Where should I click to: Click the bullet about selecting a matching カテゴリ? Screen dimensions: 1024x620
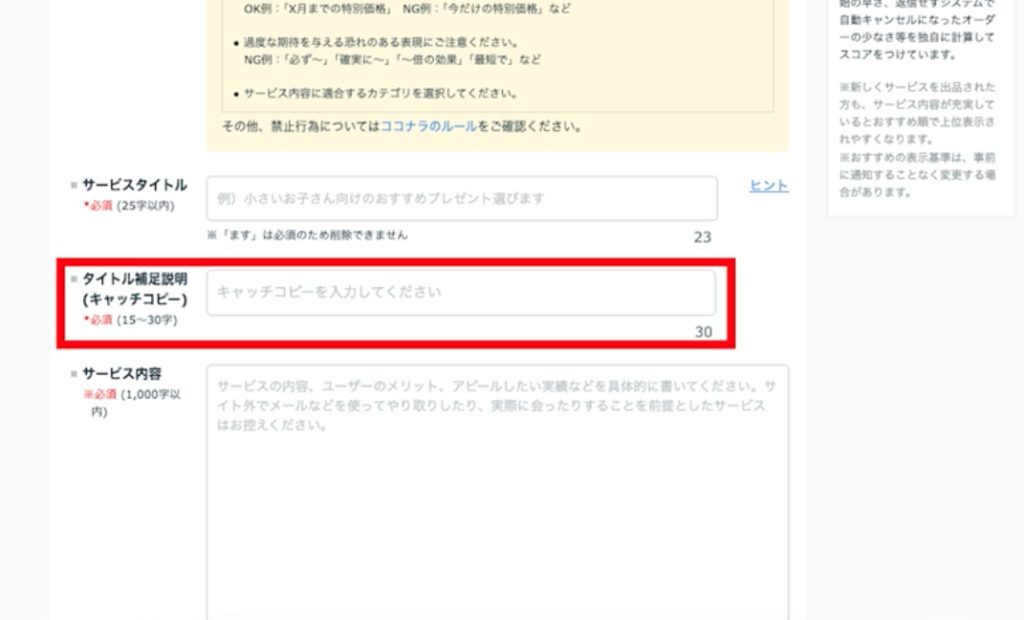point(376,93)
